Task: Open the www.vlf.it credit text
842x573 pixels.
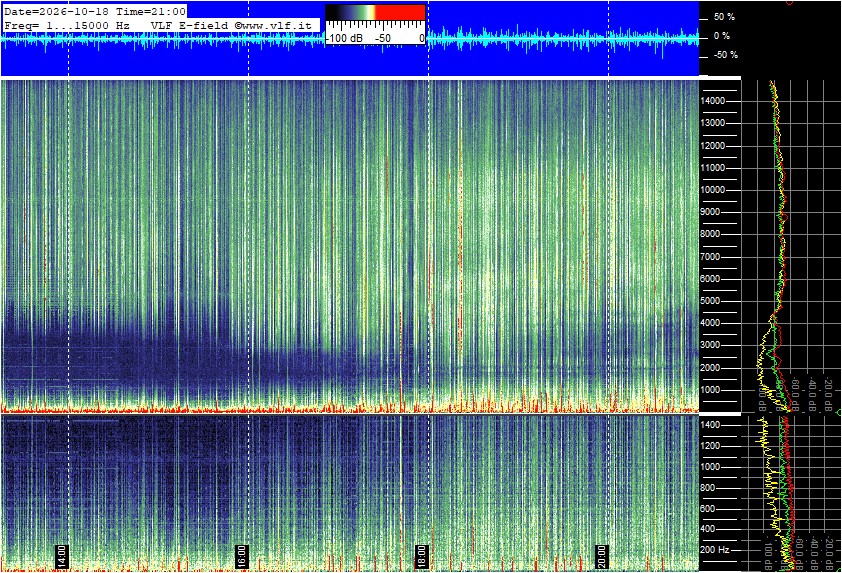Action: pyautogui.click(x=275, y=25)
